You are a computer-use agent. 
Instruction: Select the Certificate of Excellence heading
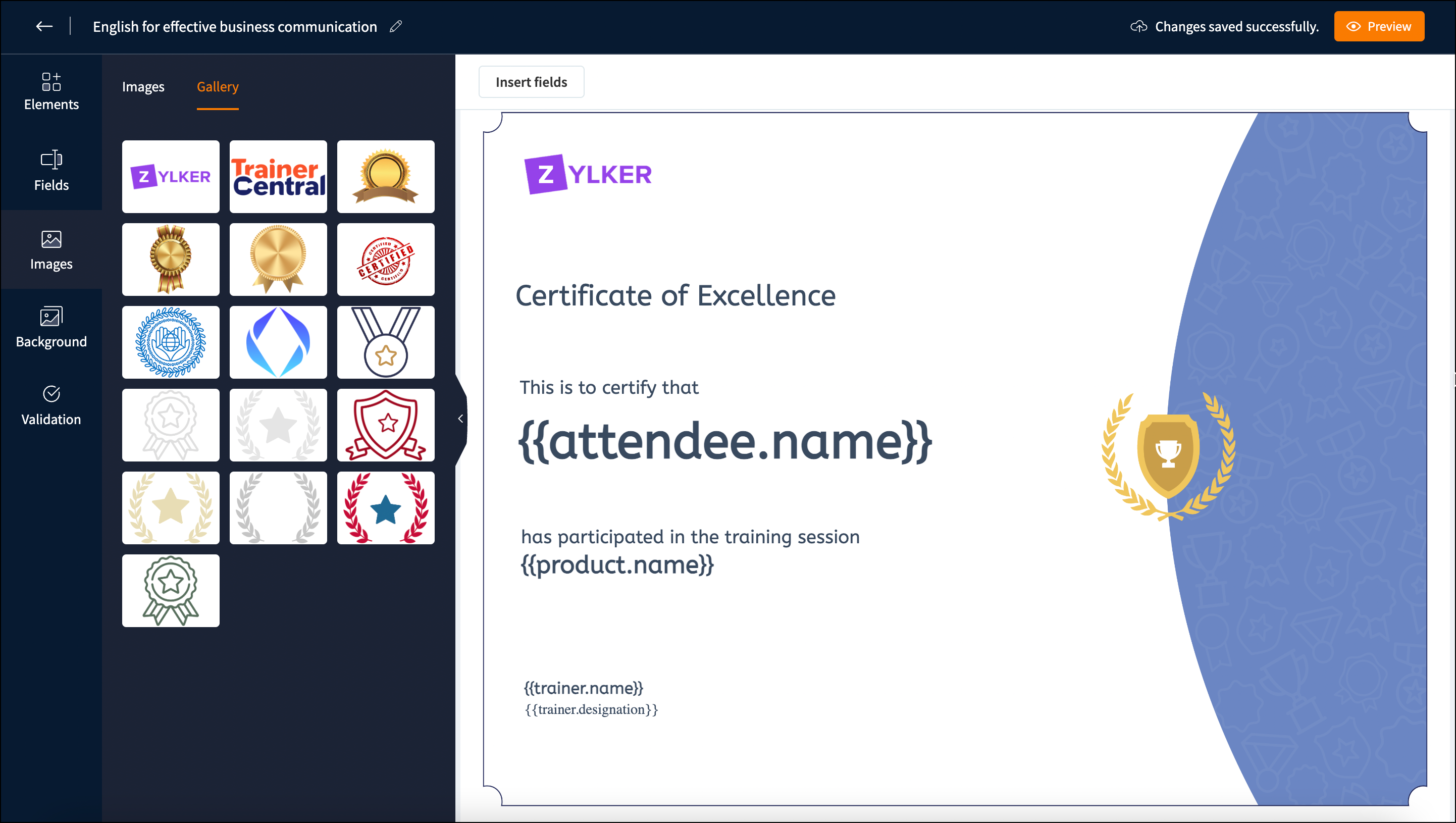(x=675, y=296)
